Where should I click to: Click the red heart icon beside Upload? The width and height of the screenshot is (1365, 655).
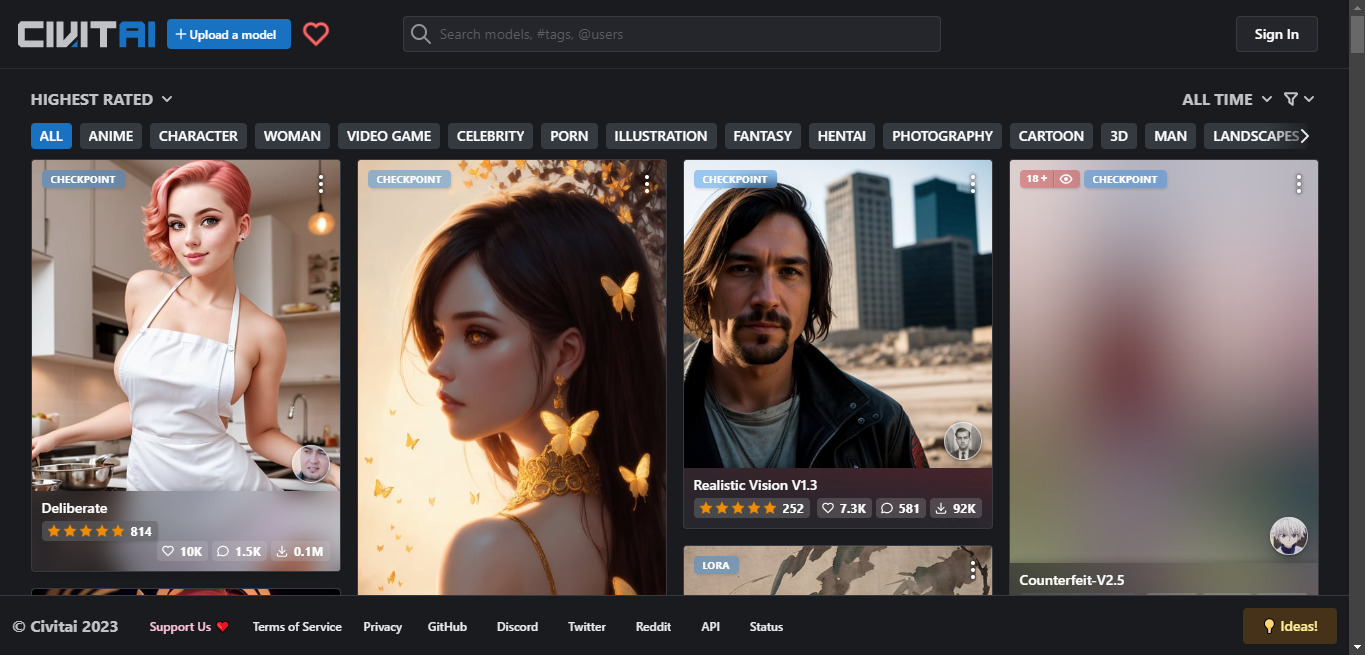coord(316,34)
